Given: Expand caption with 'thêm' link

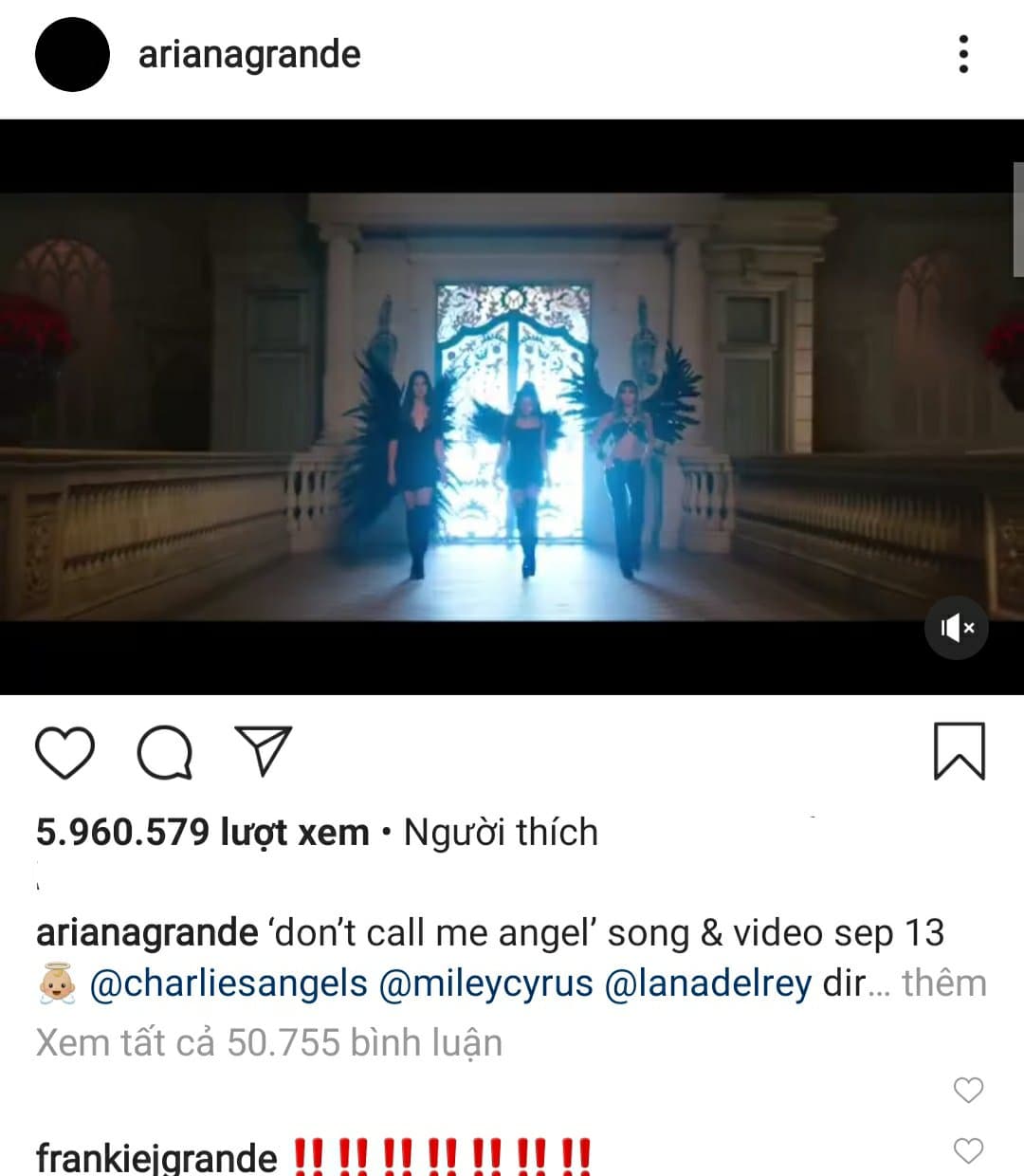Looking at the screenshot, I should coord(944,983).
